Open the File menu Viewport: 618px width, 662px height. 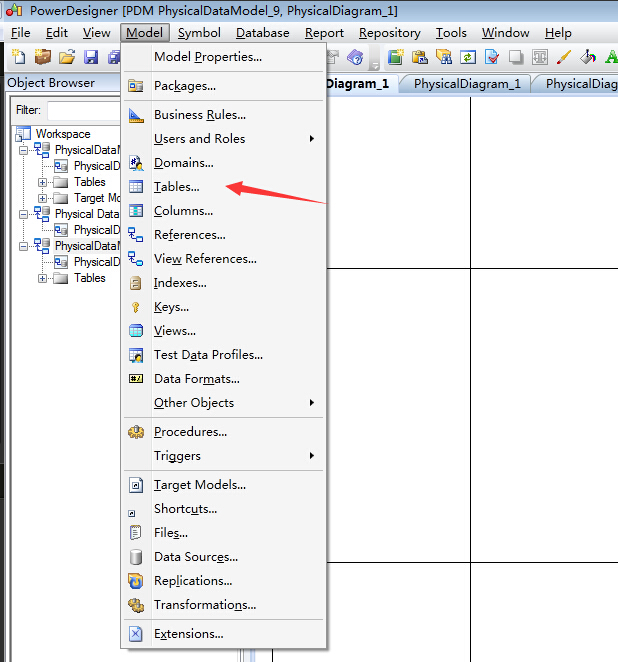pyautogui.click(x=20, y=33)
